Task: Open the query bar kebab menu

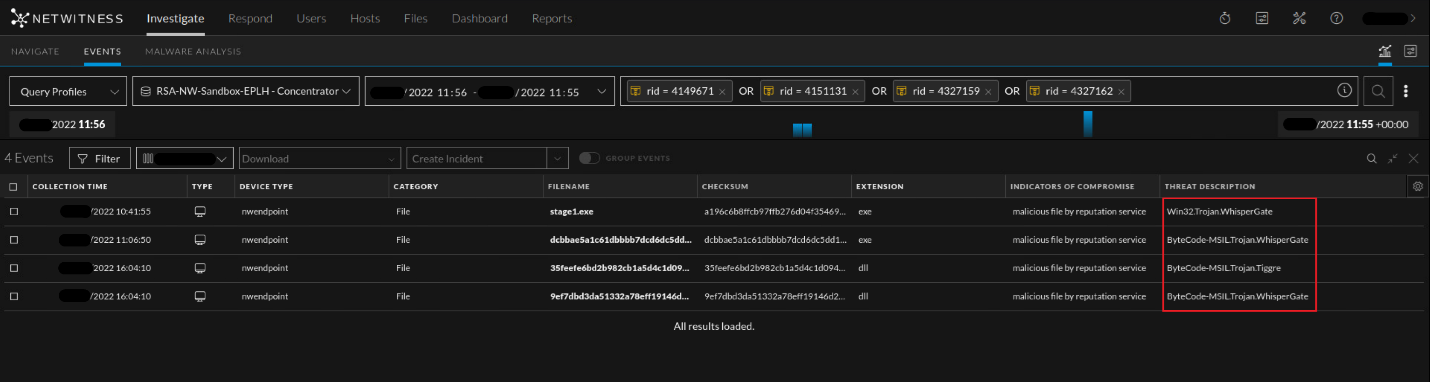Action: point(1406,91)
